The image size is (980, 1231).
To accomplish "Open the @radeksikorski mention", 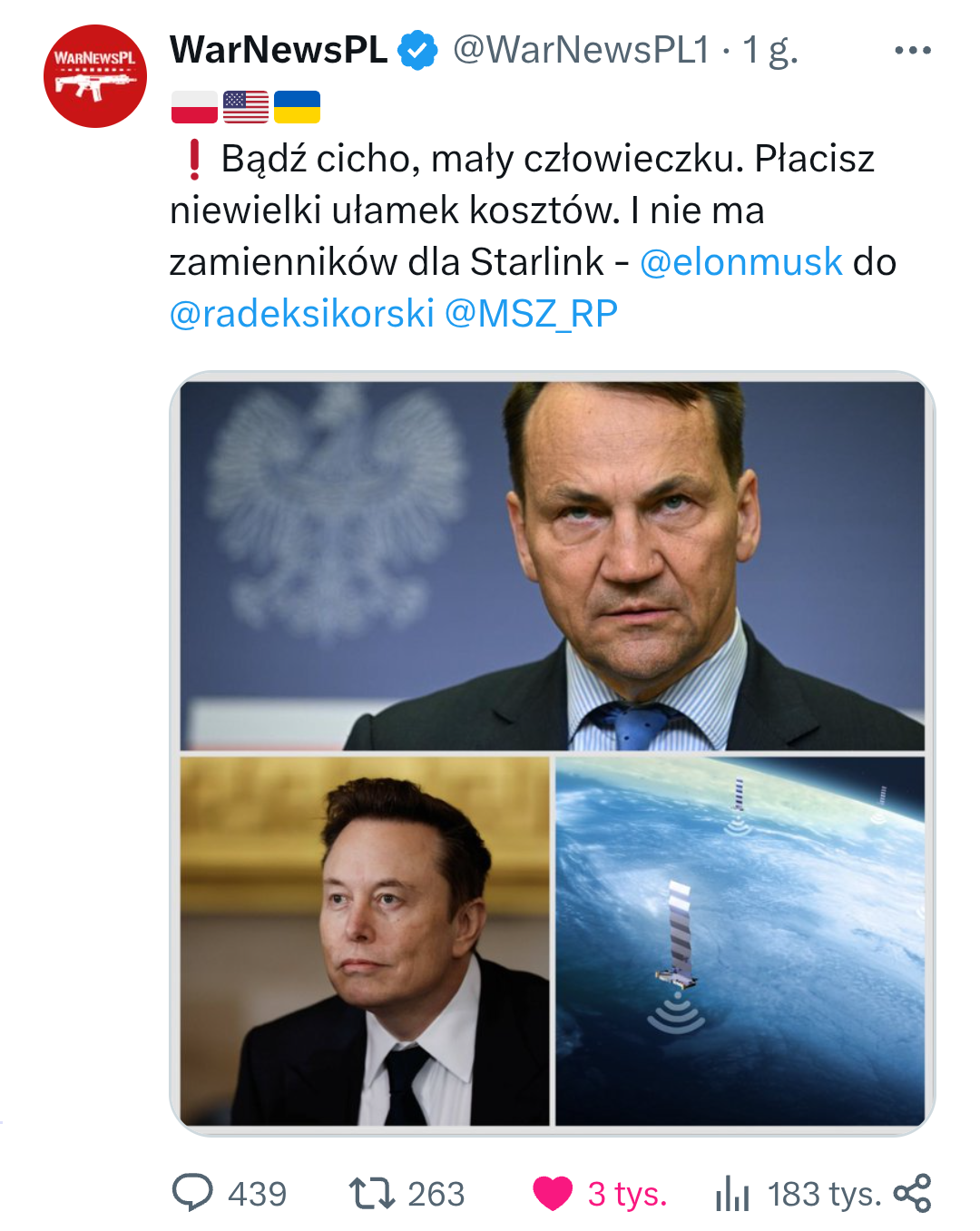I will [x=301, y=314].
